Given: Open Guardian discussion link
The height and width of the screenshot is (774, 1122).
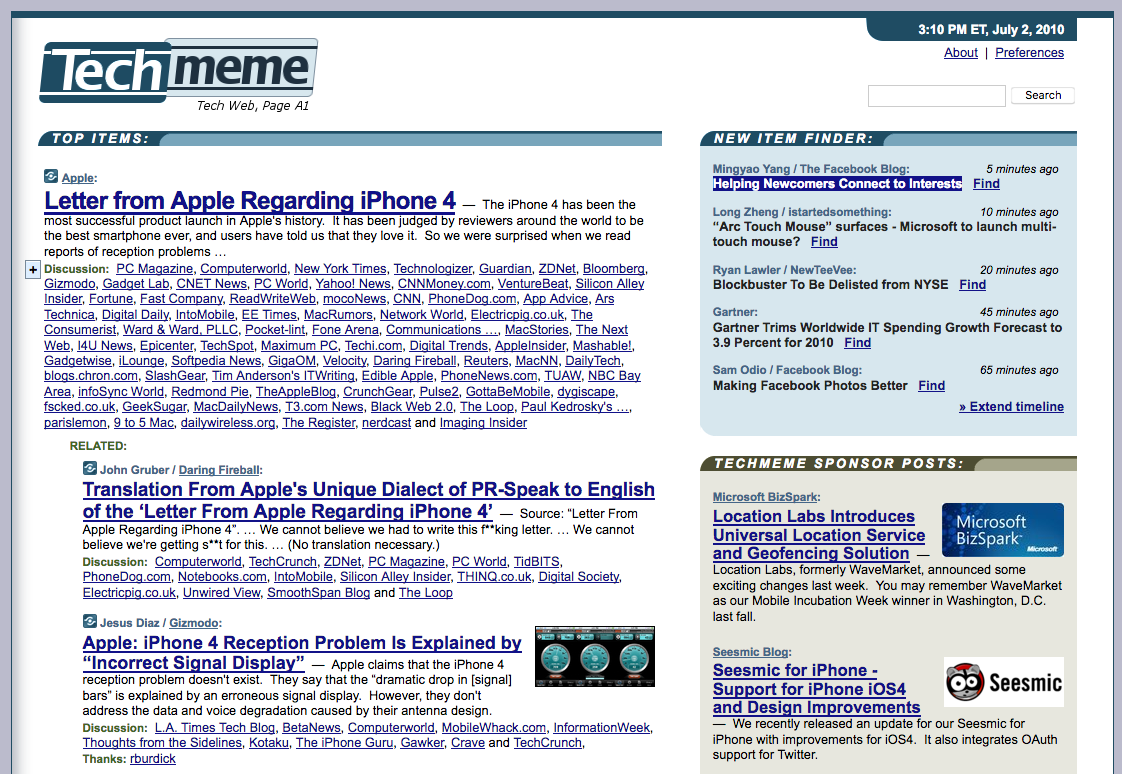Looking at the screenshot, I should (505, 268).
